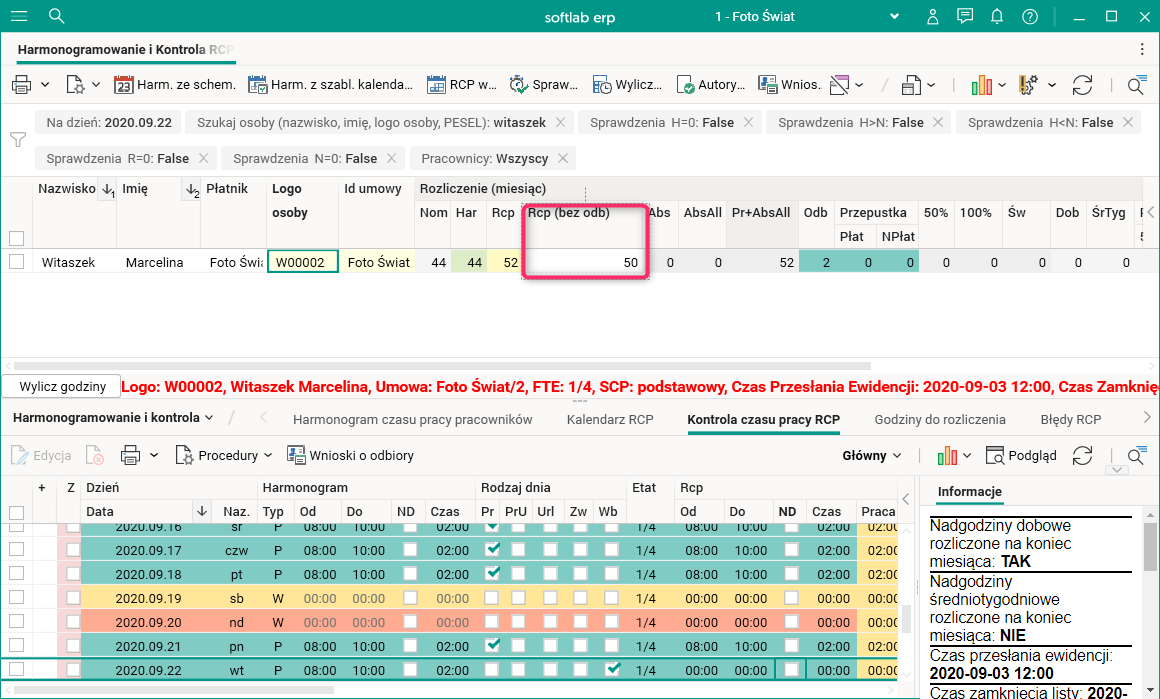The height and width of the screenshot is (699, 1160).
Task: Click the 'RCP w...' toolbar icon
Action: 436,85
